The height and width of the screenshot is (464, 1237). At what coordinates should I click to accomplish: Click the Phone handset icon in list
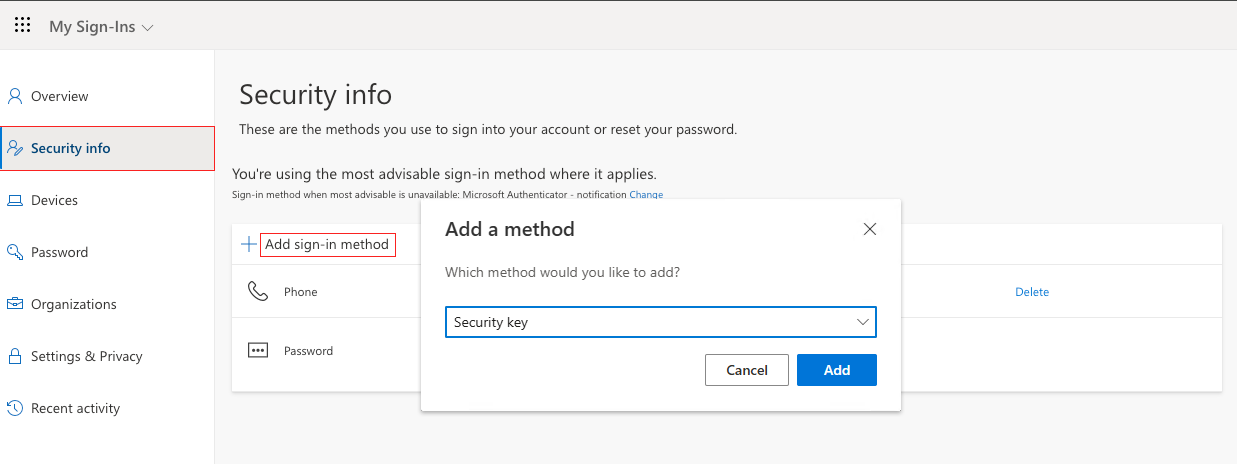[258, 292]
